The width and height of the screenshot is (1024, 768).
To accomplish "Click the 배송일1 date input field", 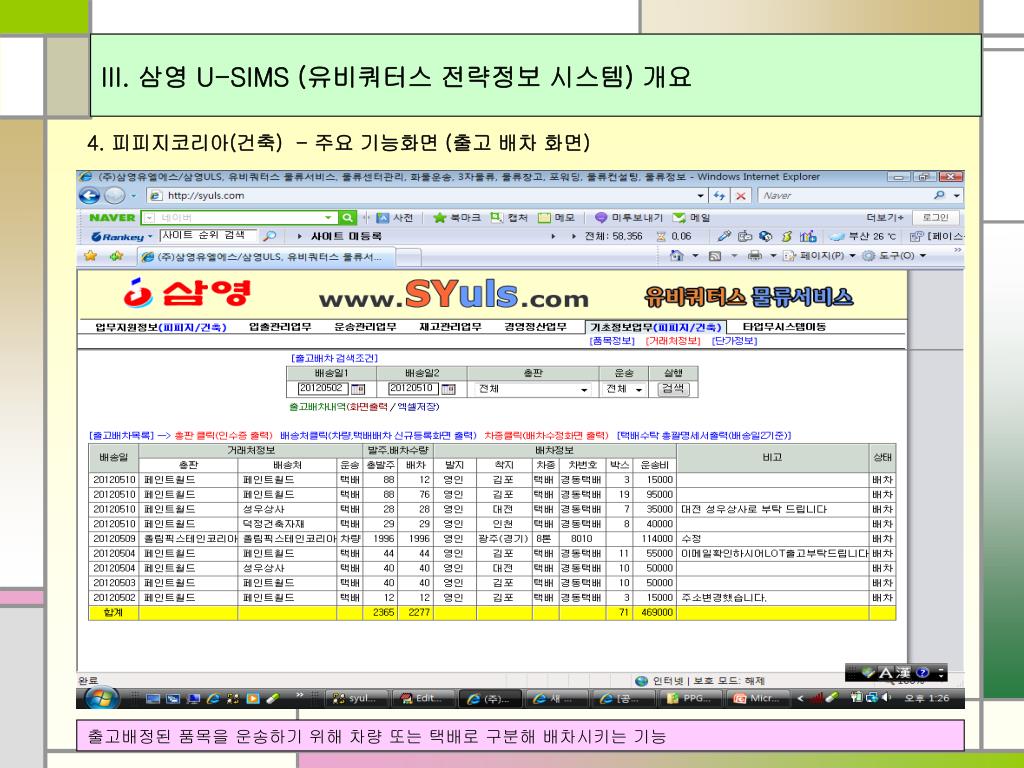I will click(x=323, y=389).
